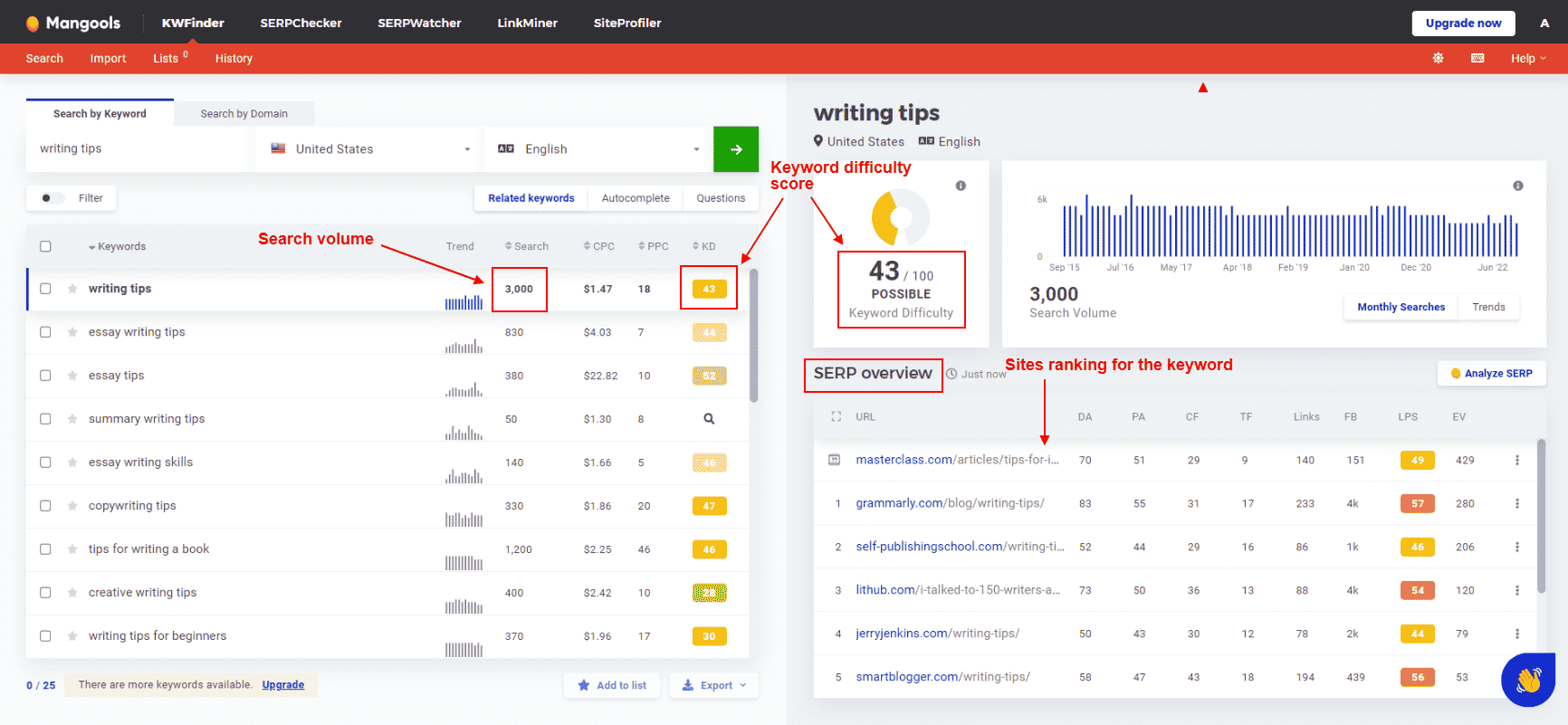The width and height of the screenshot is (1568, 725).
Task: Click the Upgrade link for more keywords
Action: pyautogui.click(x=283, y=685)
